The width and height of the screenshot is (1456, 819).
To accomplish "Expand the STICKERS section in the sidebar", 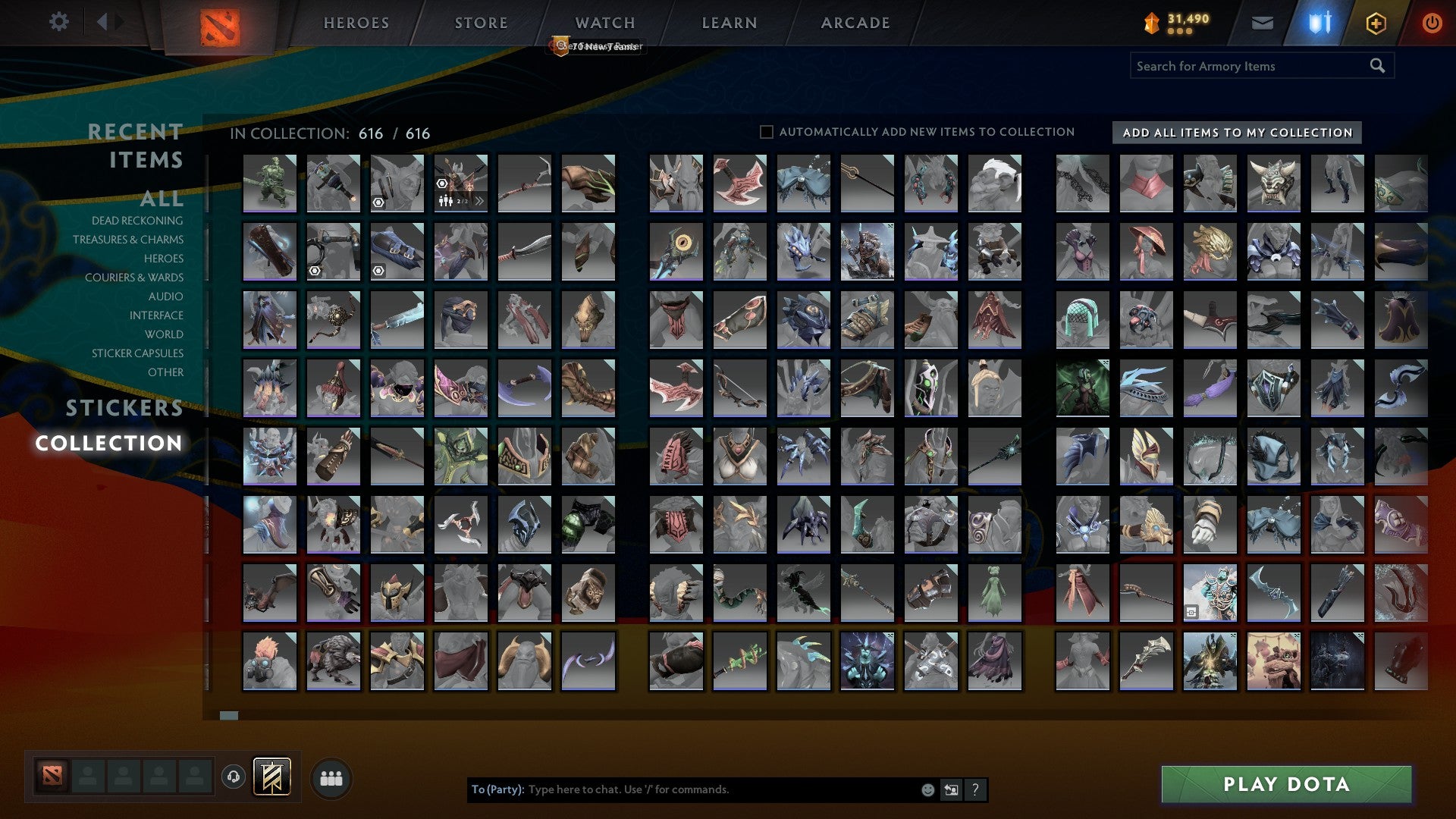I will coord(123,408).
